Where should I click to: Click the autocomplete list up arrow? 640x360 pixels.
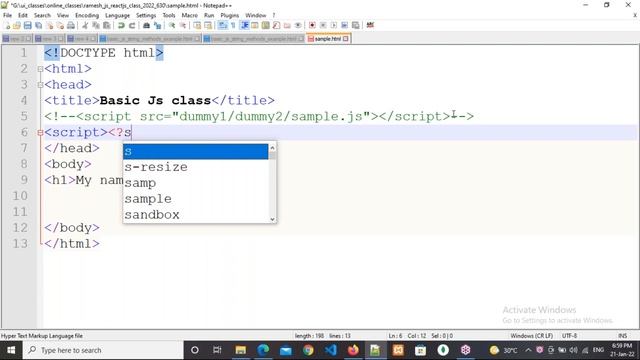[272, 147]
